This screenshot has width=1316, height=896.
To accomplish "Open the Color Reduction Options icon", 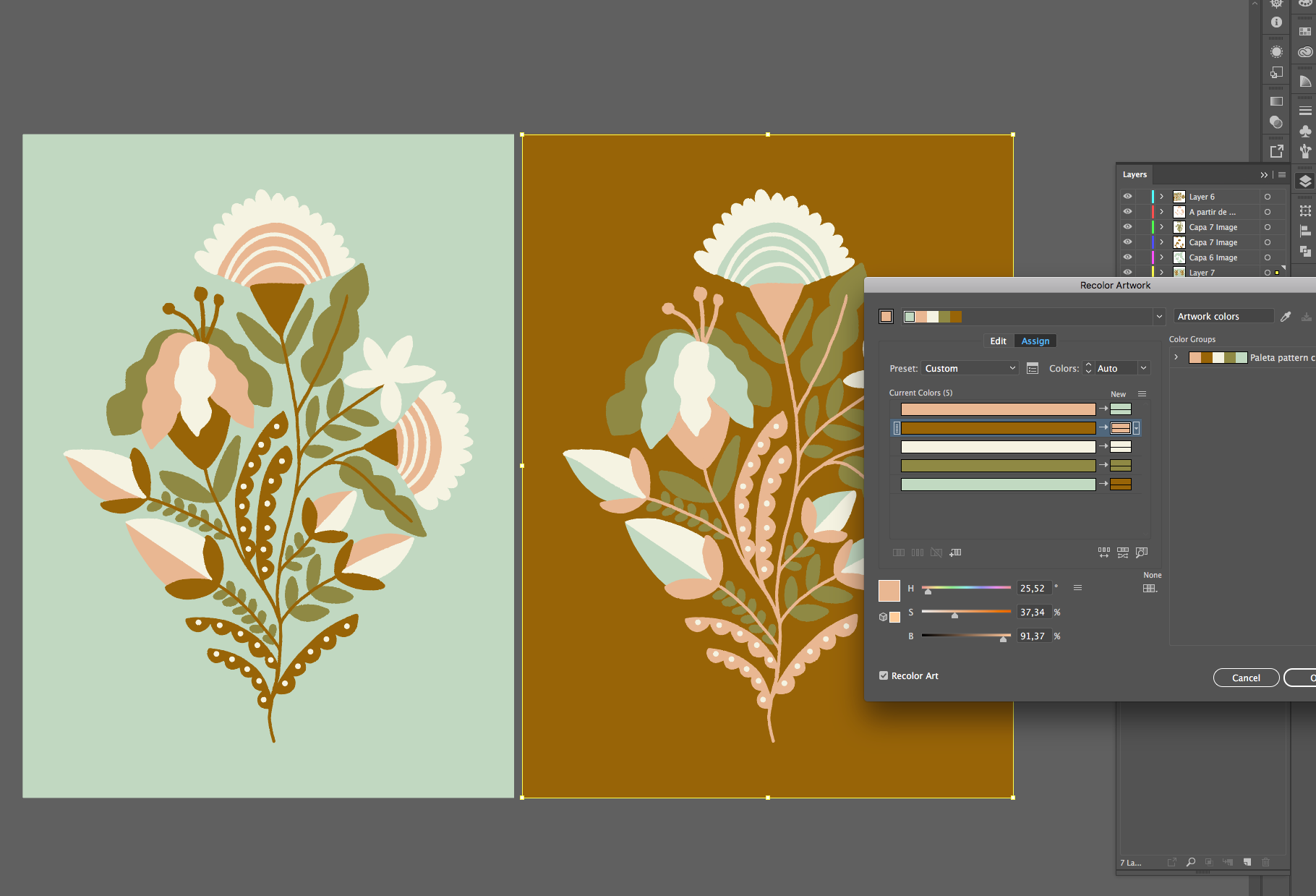I will pyautogui.click(x=1033, y=368).
